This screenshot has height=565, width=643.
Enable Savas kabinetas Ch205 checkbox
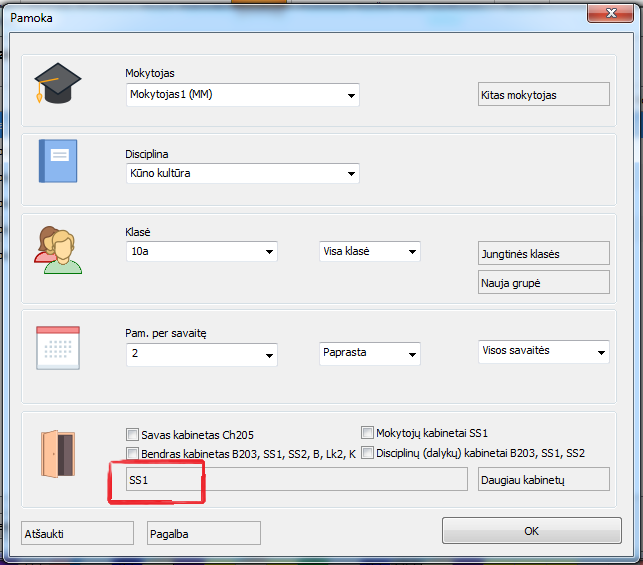tap(132, 435)
